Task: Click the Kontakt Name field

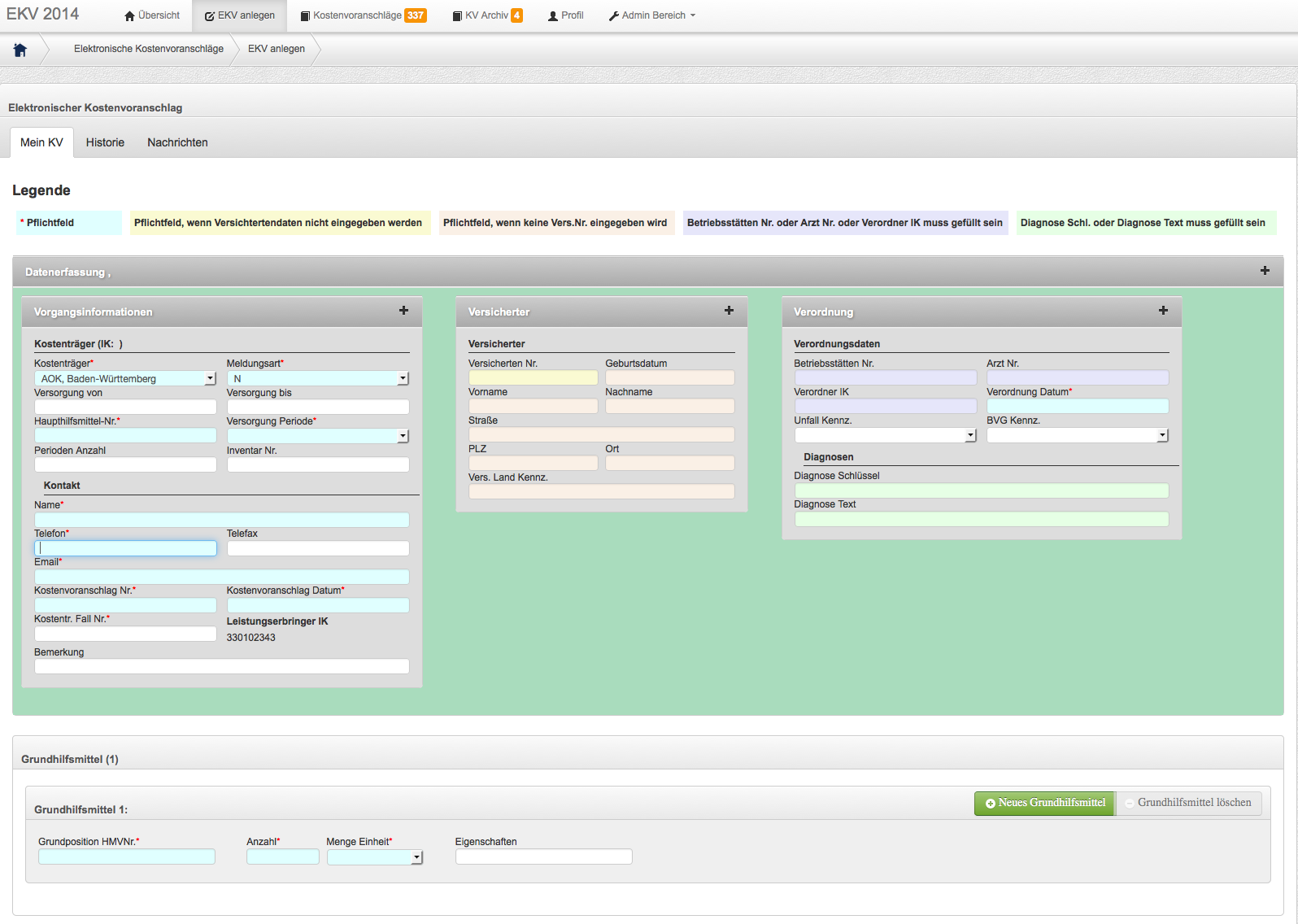Action: click(x=221, y=520)
